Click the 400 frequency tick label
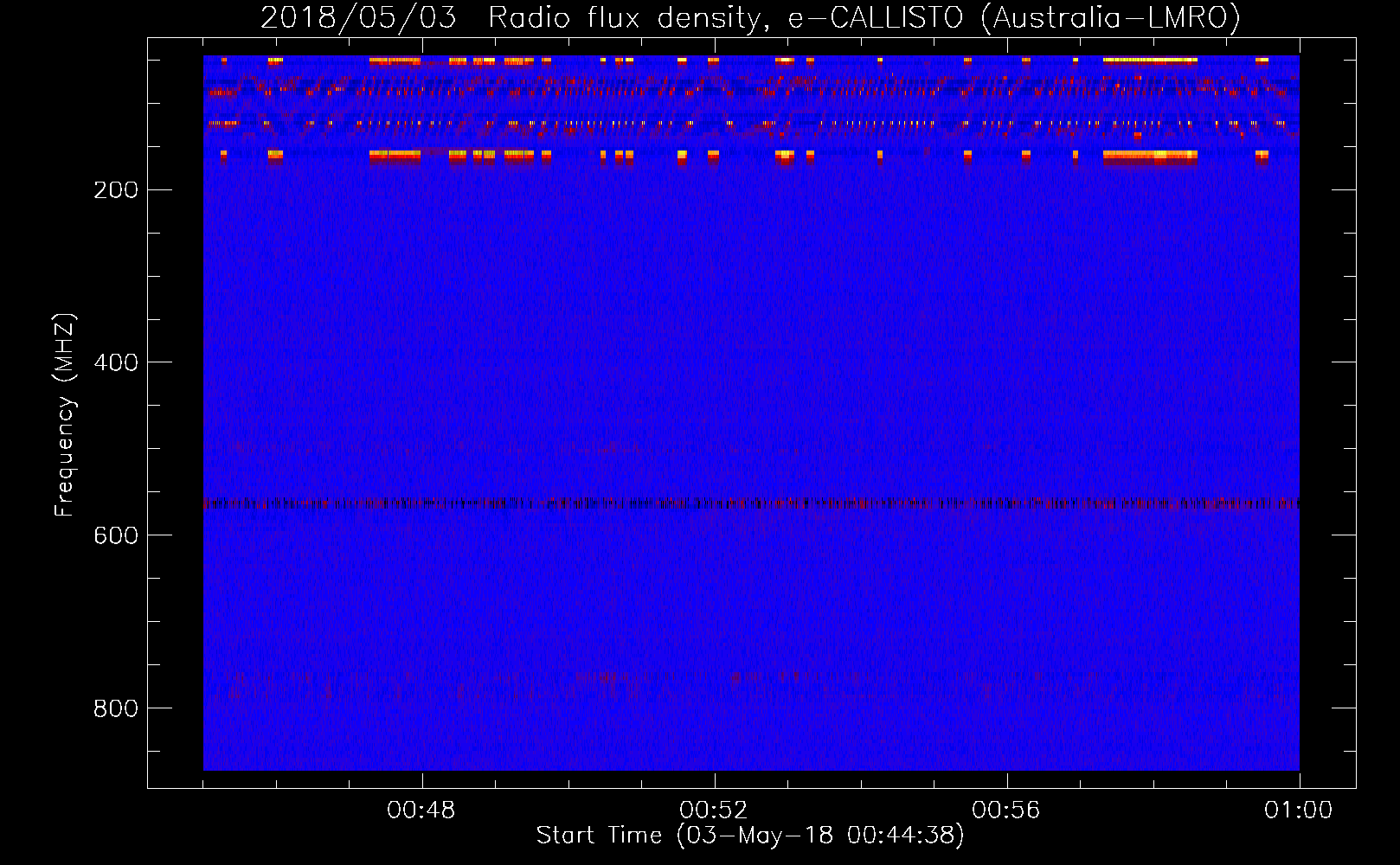1400x865 pixels. pyautogui.click(x=116, y=362)
